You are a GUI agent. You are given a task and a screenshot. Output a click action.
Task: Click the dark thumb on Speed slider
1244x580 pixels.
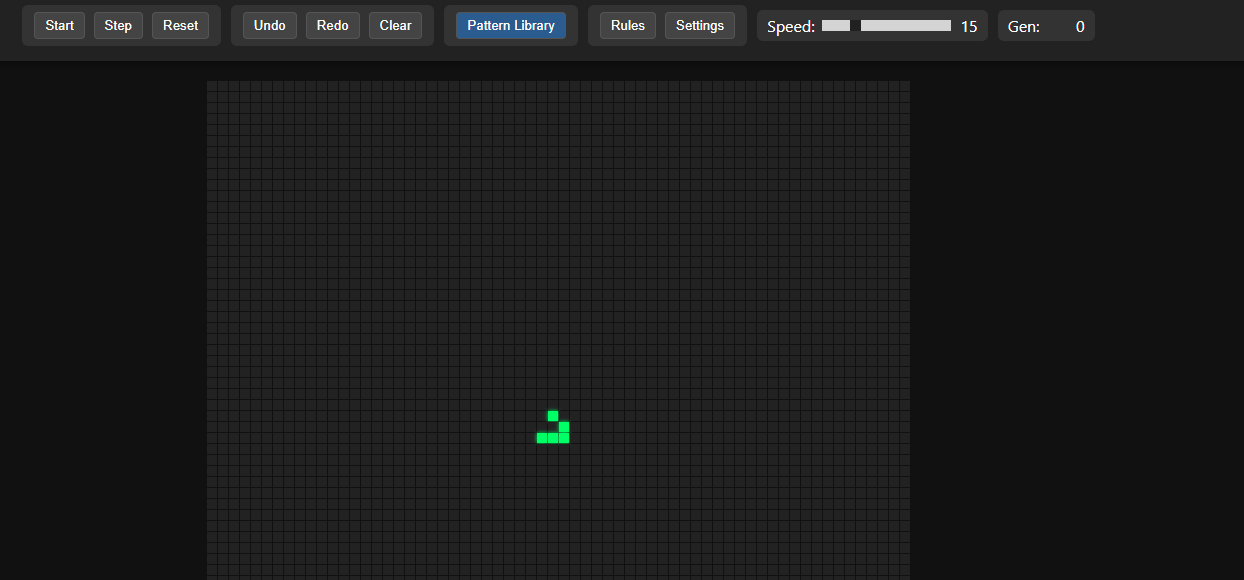click(855, 26)
